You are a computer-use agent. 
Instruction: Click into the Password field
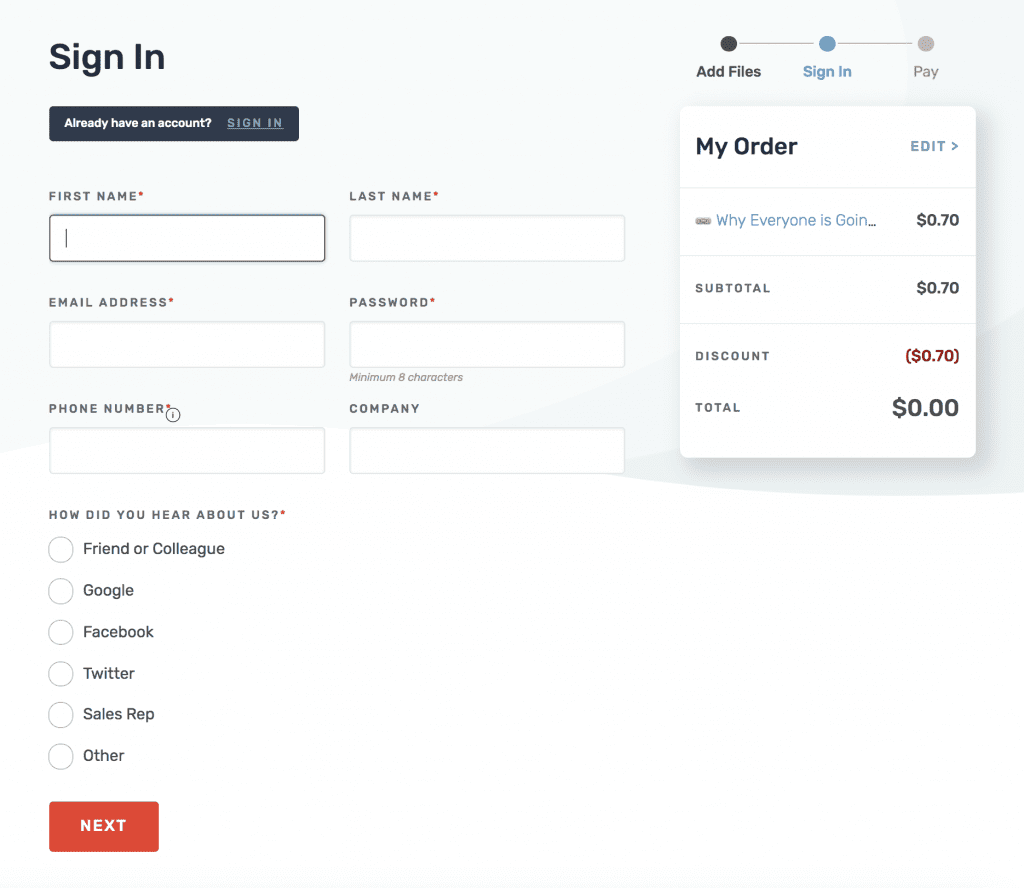pos(487,345)
